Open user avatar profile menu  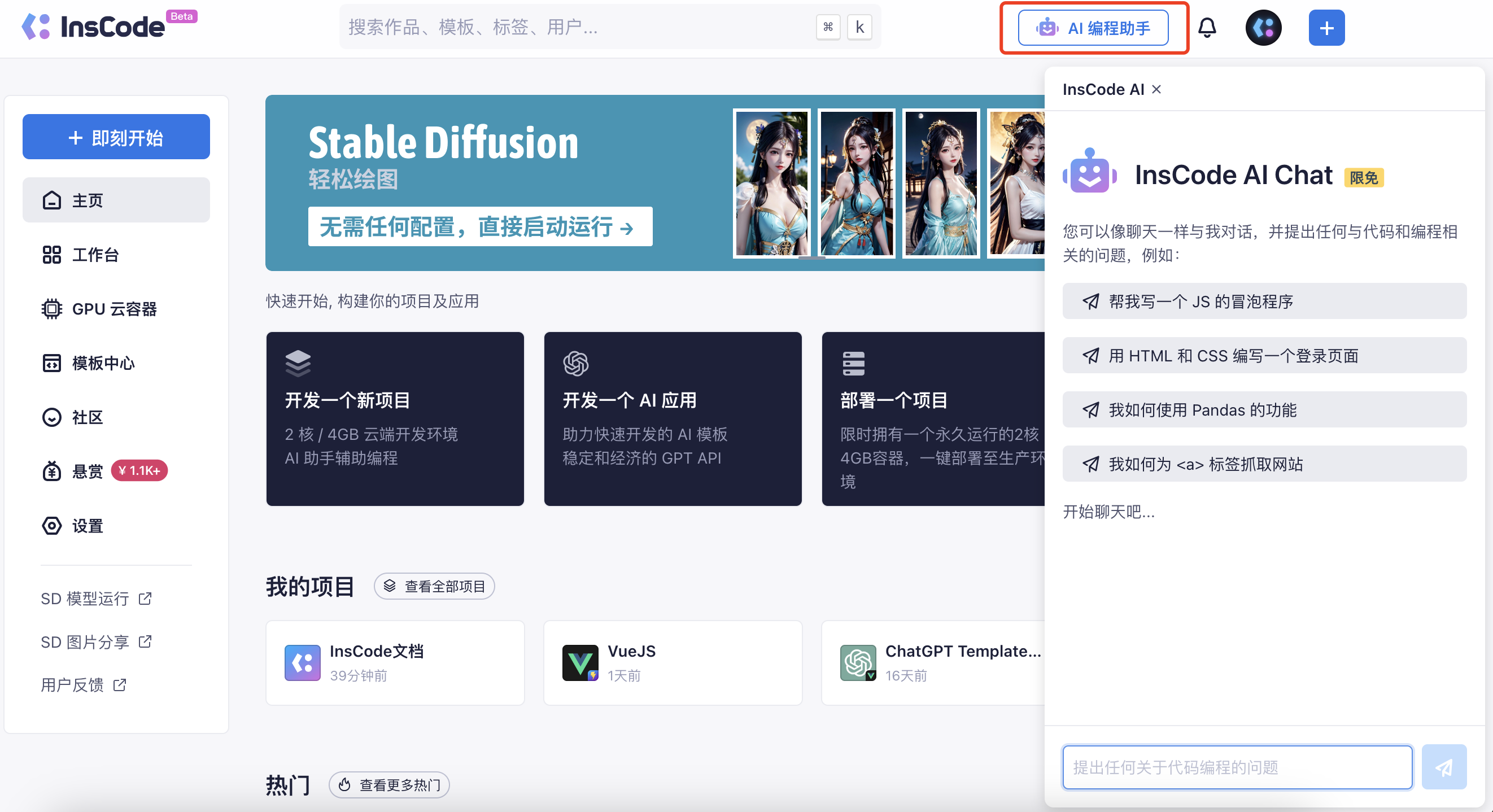pos(1263,28)
